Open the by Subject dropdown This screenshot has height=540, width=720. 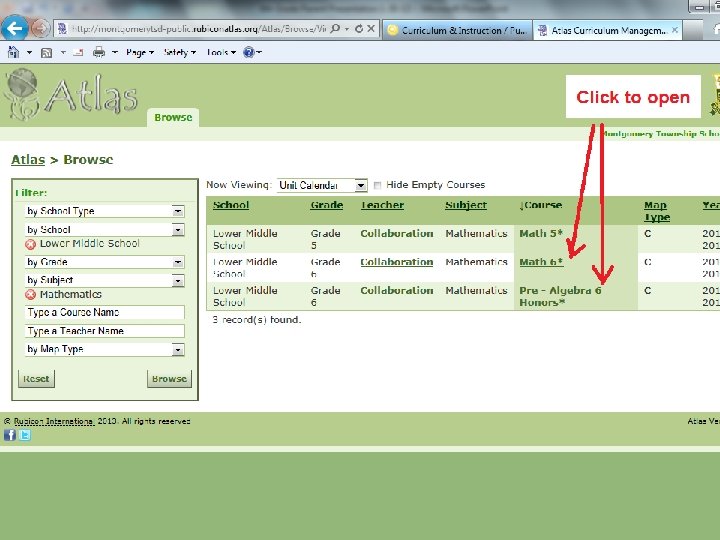pos(178,281)
